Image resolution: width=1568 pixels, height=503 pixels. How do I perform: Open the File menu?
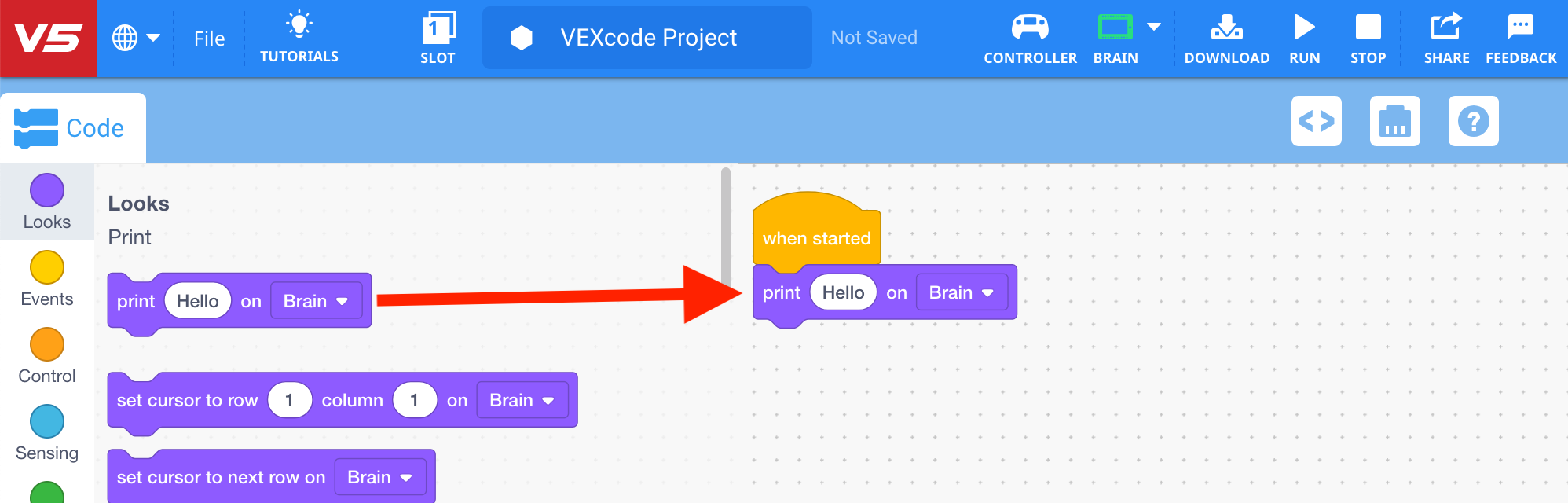pos(207,37)
